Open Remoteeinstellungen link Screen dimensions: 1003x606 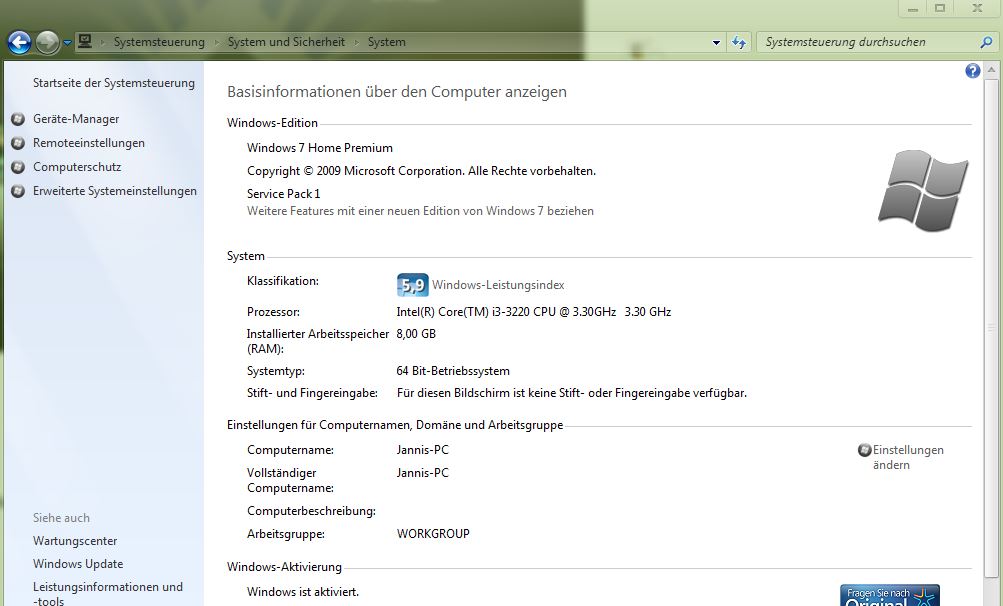tap(89, 143)
